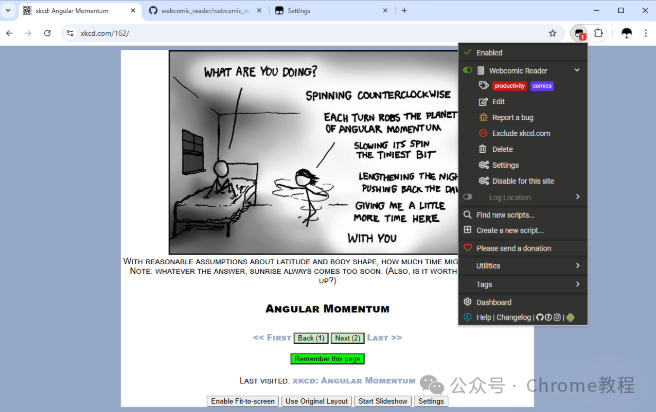656x412 pixels.
Task: Expand the Utilities submenu arrow
Action: (577, 266)
